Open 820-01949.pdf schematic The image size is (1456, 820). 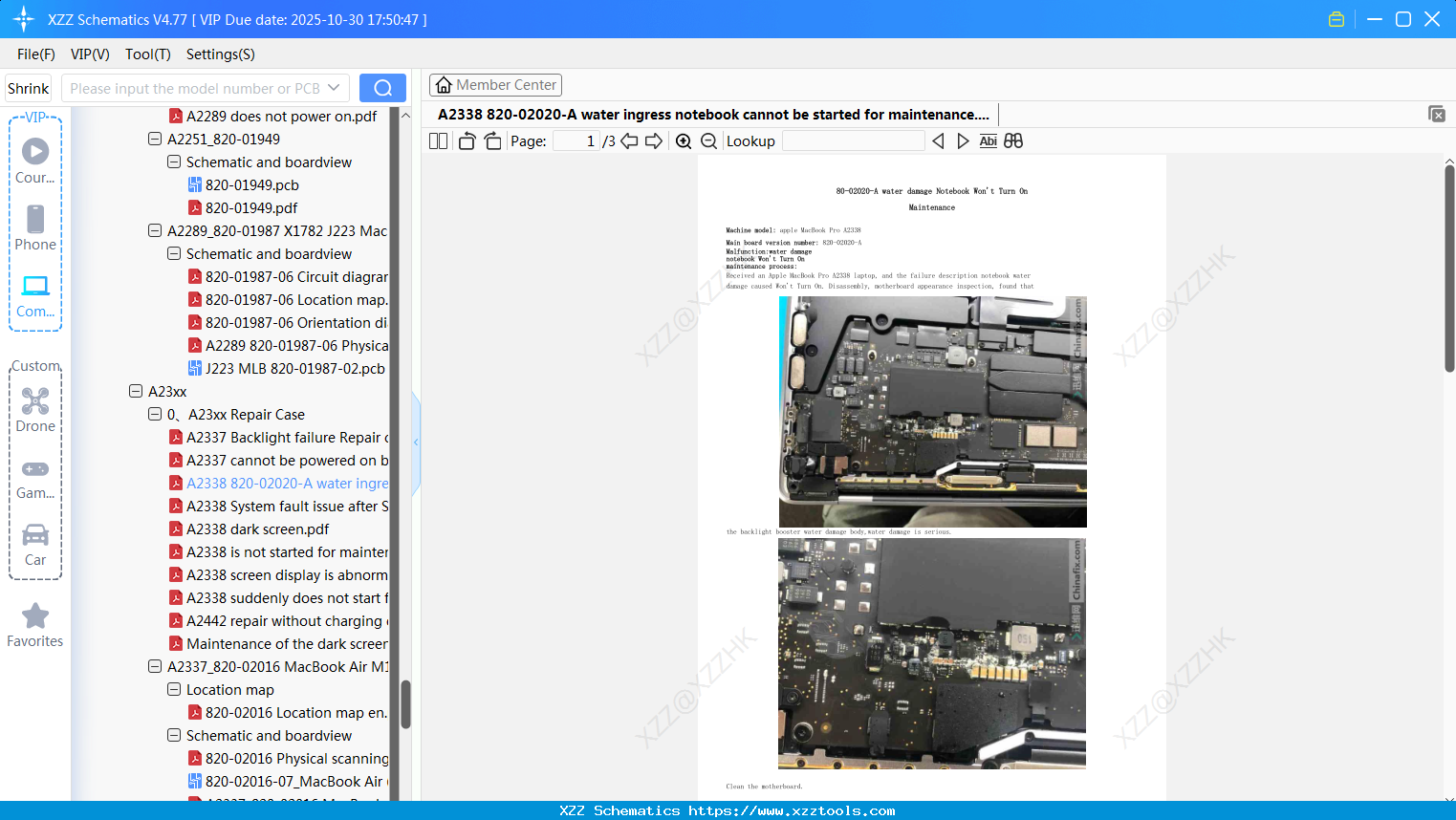[x=243, y=208]
